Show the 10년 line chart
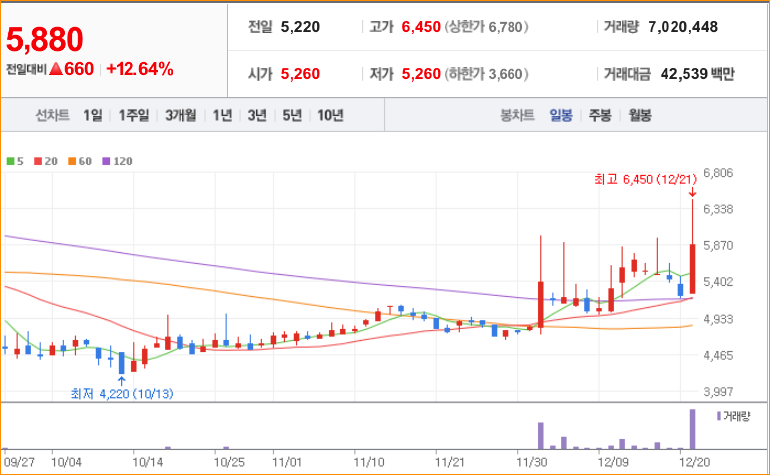 pyautogui.click(x=330, y=115)
